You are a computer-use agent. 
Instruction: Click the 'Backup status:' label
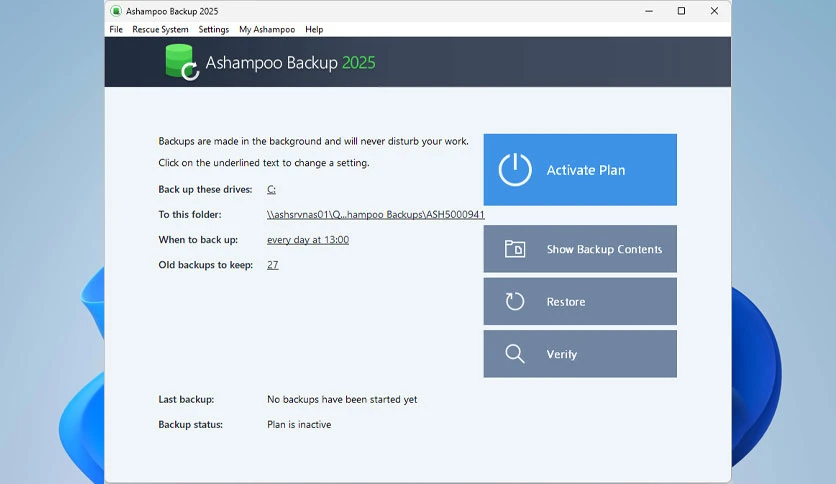[x=190, y=424]
